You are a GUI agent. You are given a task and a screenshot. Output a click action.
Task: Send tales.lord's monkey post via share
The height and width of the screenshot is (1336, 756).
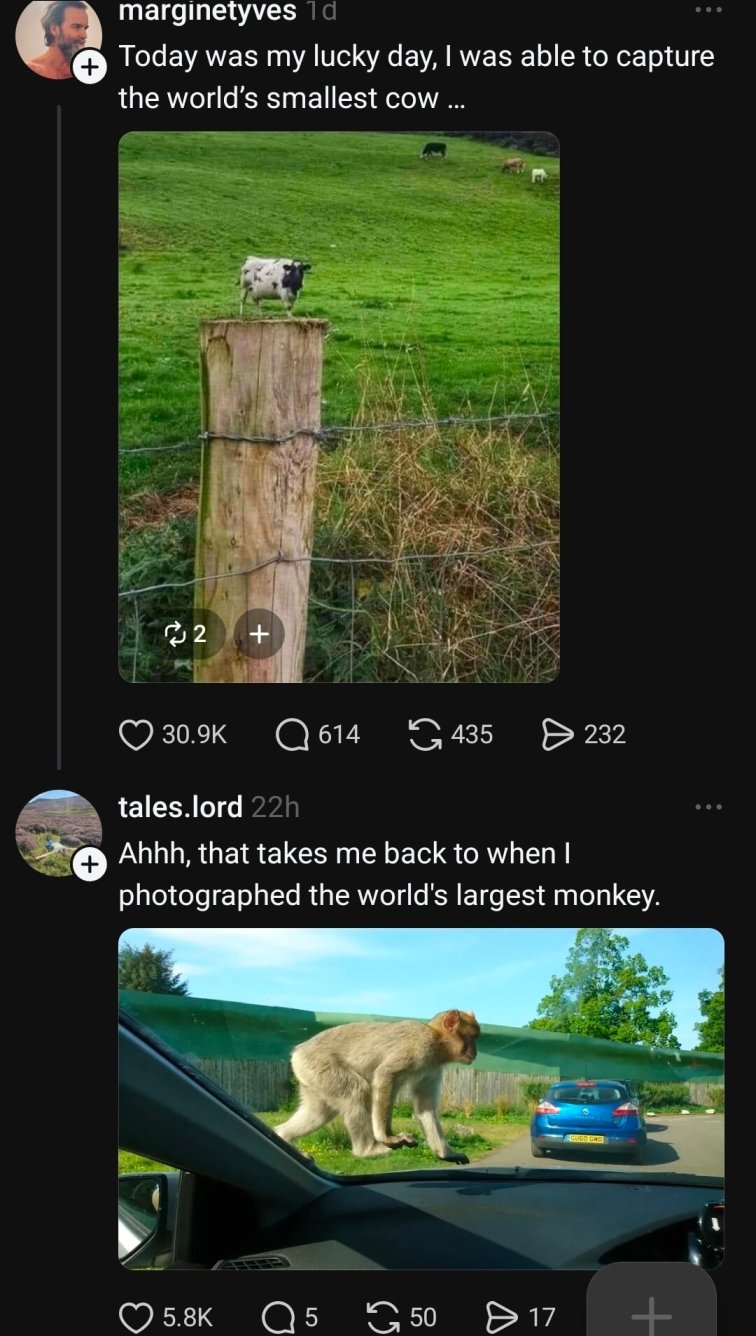pos(499,1317)
